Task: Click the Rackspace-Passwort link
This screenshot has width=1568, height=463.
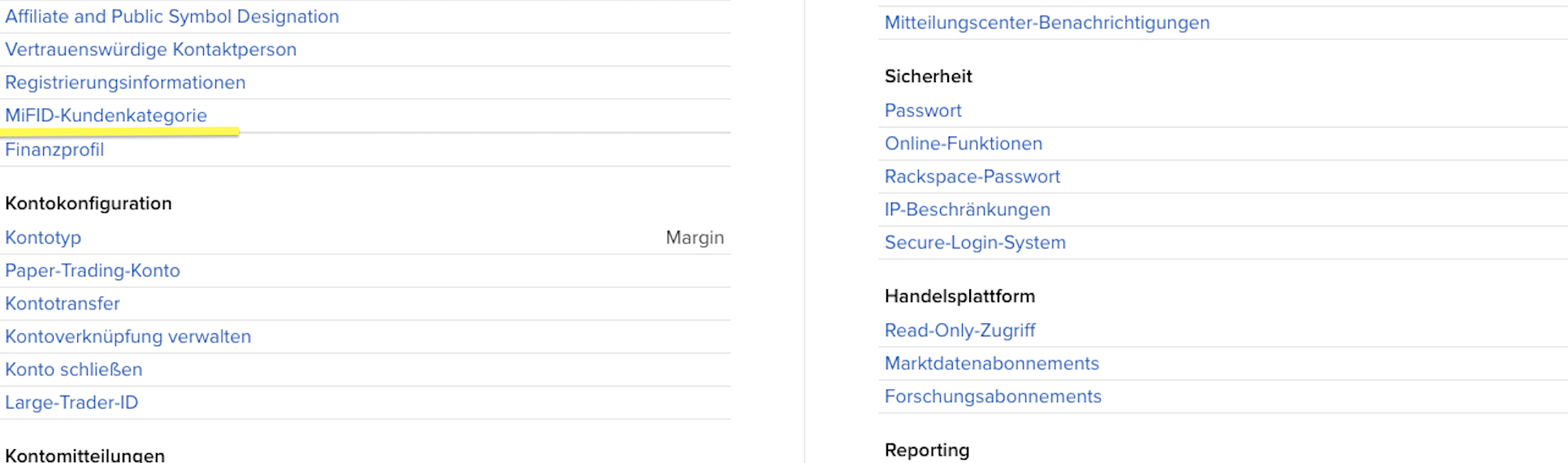Action: click(x=972, y=176)
